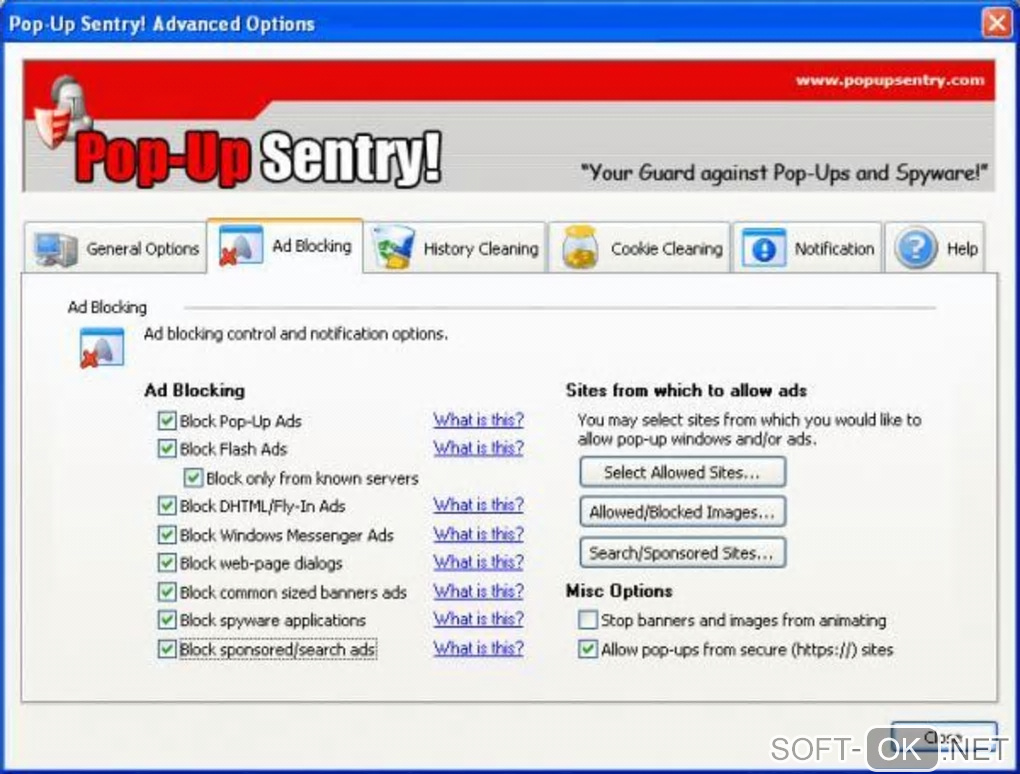Uncheck Allow pop-ups from secure sites

[587, 649]
